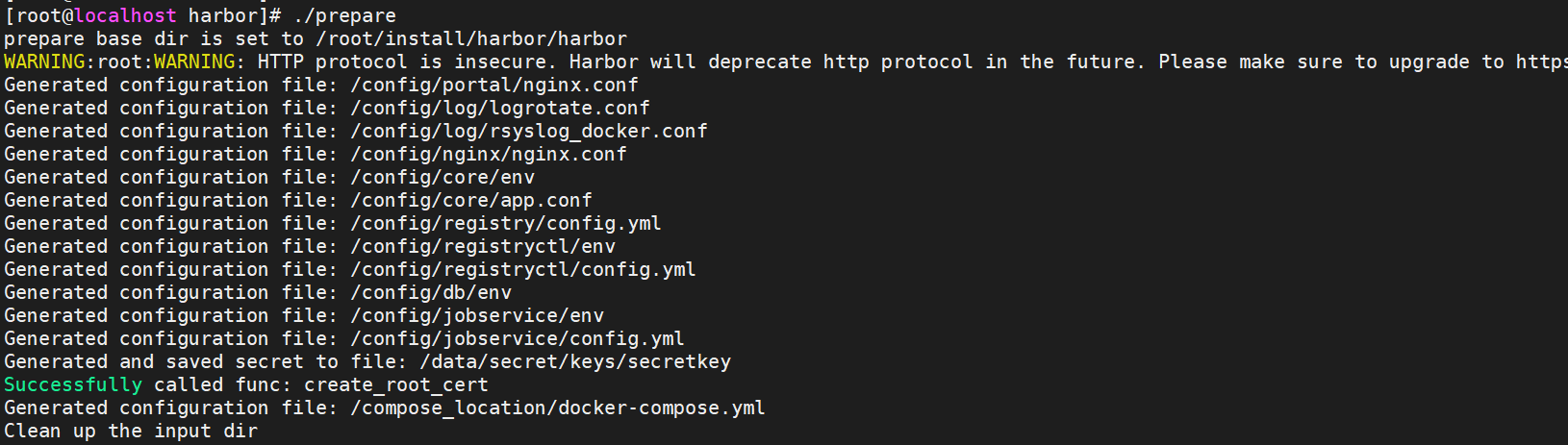1568x445 pixels.
Task: Click path /config/nginx/nginx.conf
Action: pos(489,154)
